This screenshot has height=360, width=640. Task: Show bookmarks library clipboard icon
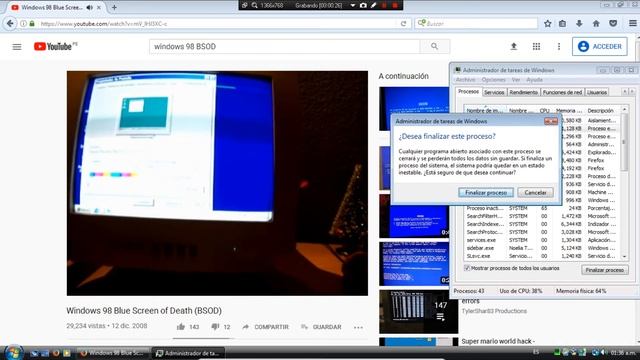tap(562, 24)
